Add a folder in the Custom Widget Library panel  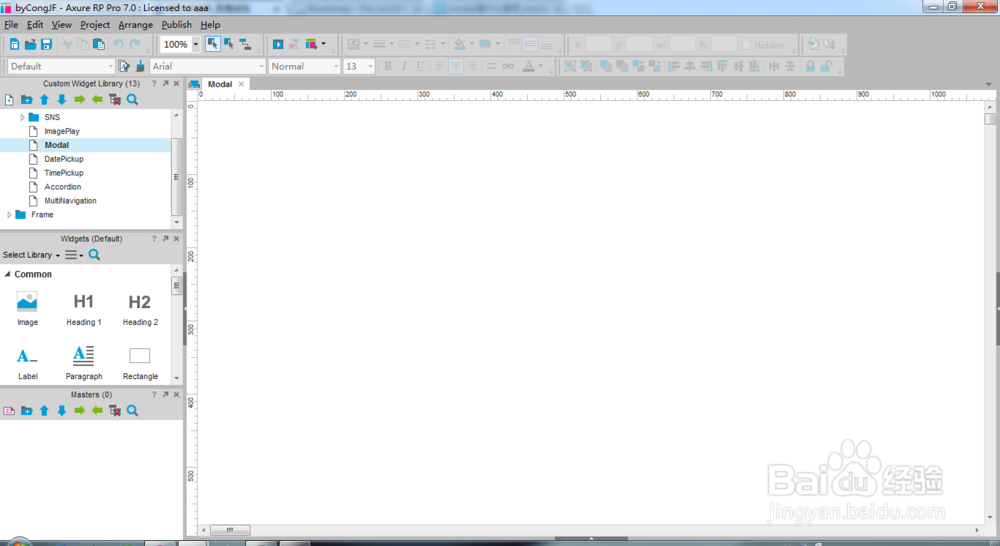click(x=27, y=100)
